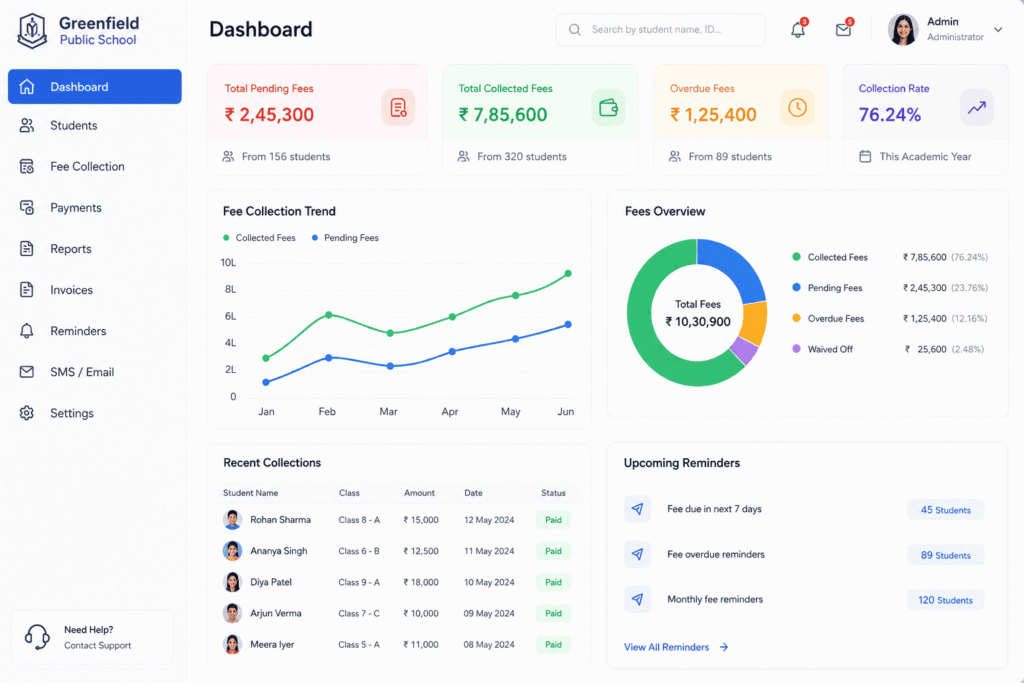Click the send icon for Monthly fee reminders
This screenshot has width=1024, height=683.
[637, 599]
